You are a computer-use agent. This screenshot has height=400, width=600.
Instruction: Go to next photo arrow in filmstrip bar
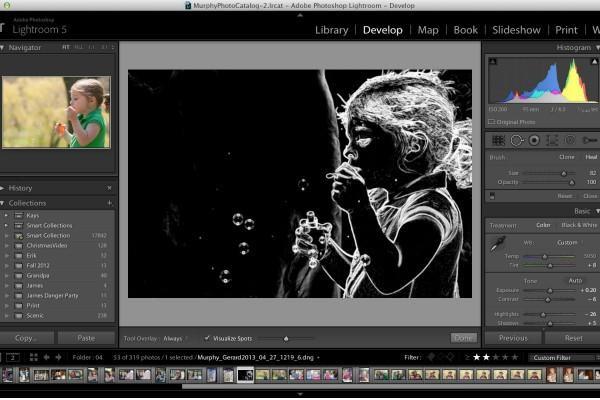(59, 358)
